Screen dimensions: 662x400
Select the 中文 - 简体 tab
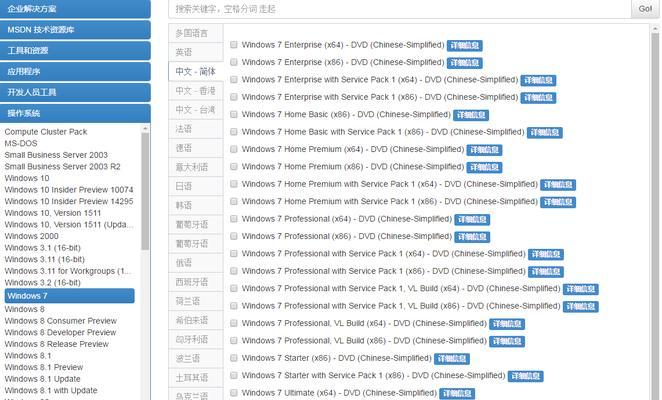click(x=195, y=71)
